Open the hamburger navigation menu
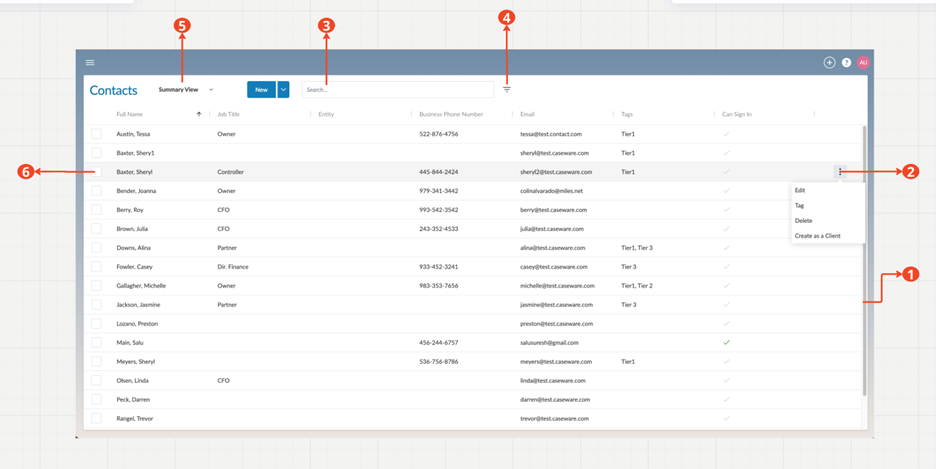Screen dimensions: 936x469 (90, 62)
